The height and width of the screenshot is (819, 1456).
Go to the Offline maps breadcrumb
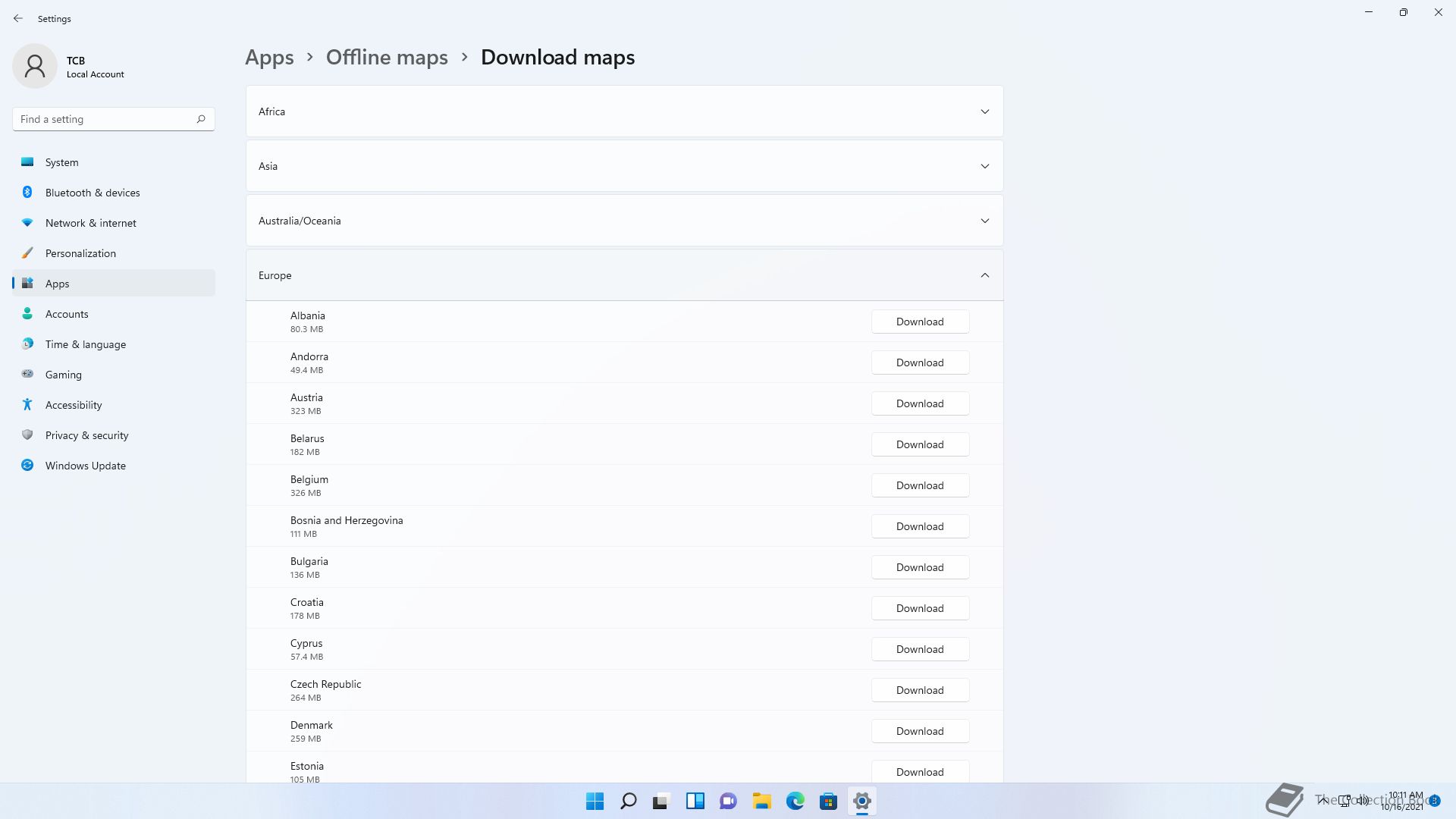tap(387, 58)
